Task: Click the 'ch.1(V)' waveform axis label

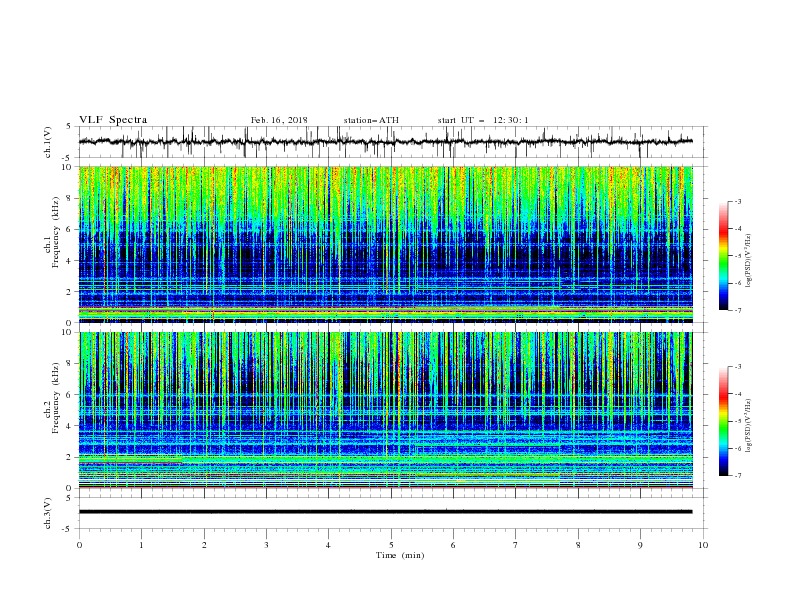Action: pyautogui.click(x=48, y=142)
